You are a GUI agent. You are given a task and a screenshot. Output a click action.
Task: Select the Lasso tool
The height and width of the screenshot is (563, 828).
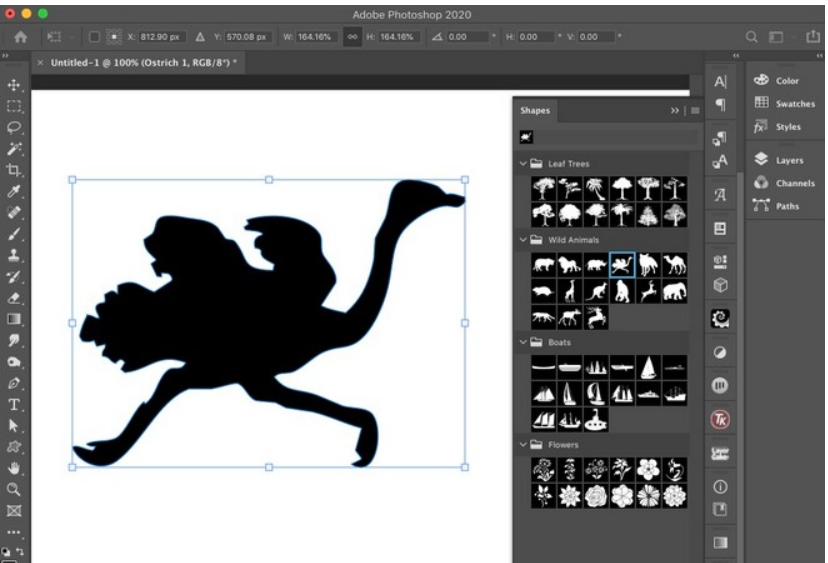point(14,127)
